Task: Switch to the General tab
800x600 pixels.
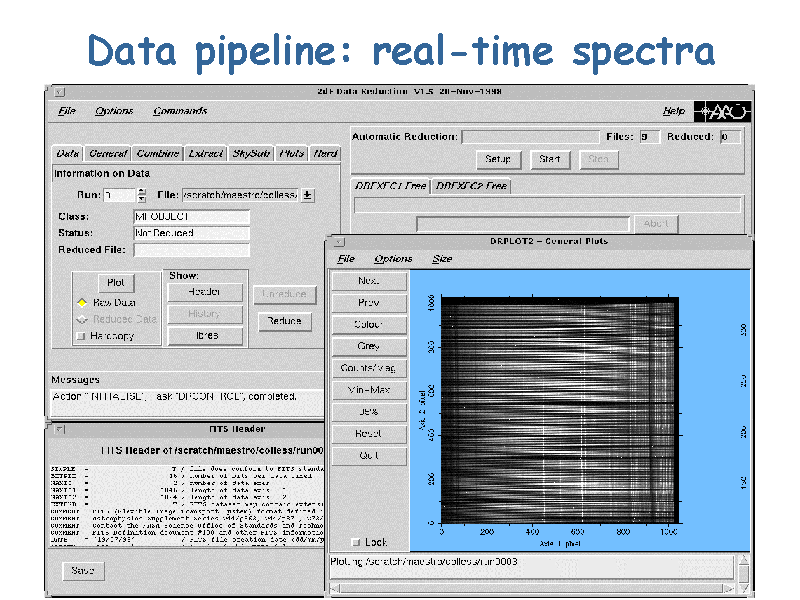Action: pyautogui.click(x=108, y=154)
